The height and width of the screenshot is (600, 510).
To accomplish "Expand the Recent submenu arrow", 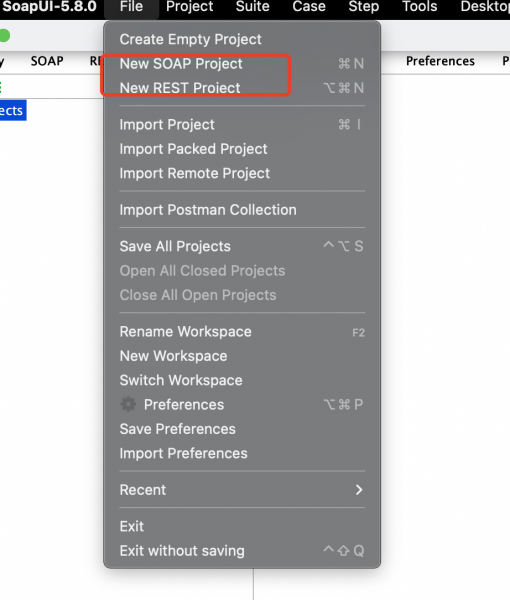I will click(x=359, y=490).
